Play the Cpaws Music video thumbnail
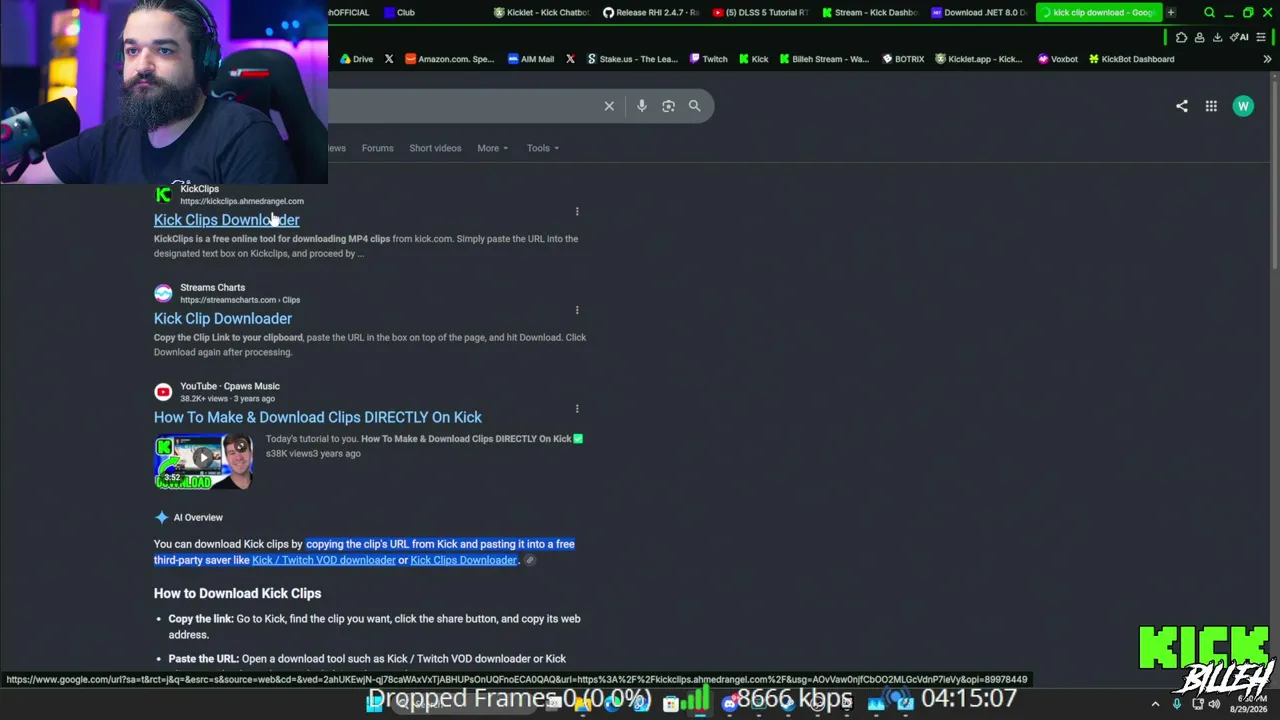Viewport: 1280px width, 720px height. (x=203, y=461)
